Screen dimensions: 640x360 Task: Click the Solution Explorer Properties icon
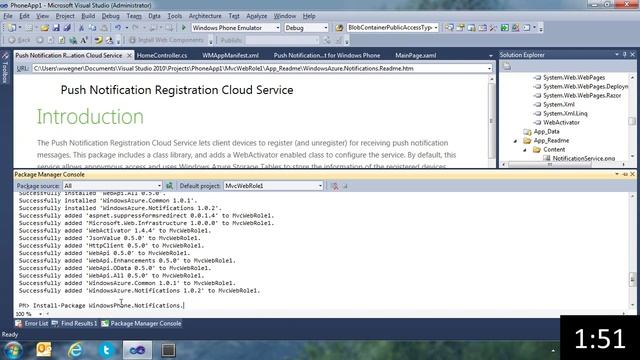coord(507,67)
